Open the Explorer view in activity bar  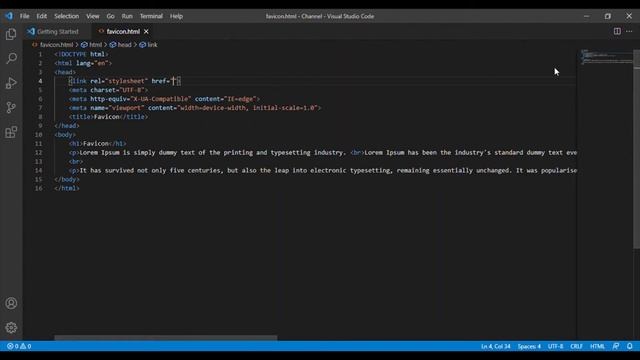[x=11, y=34]
